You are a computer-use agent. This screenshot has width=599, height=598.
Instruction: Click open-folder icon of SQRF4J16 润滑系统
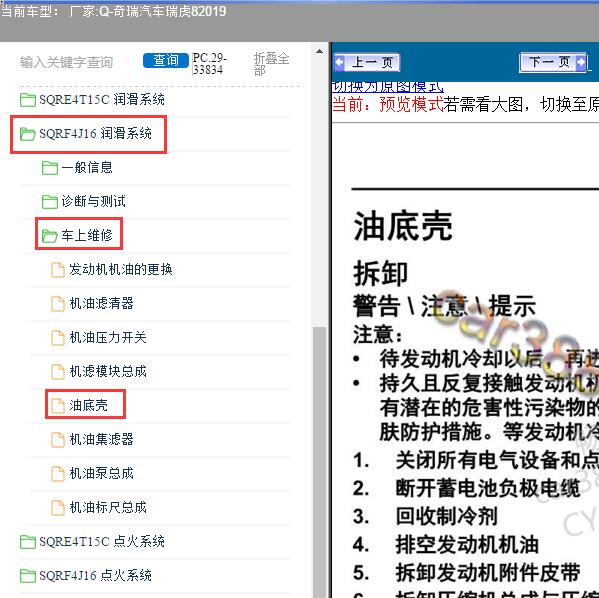(x=28, y=134)
